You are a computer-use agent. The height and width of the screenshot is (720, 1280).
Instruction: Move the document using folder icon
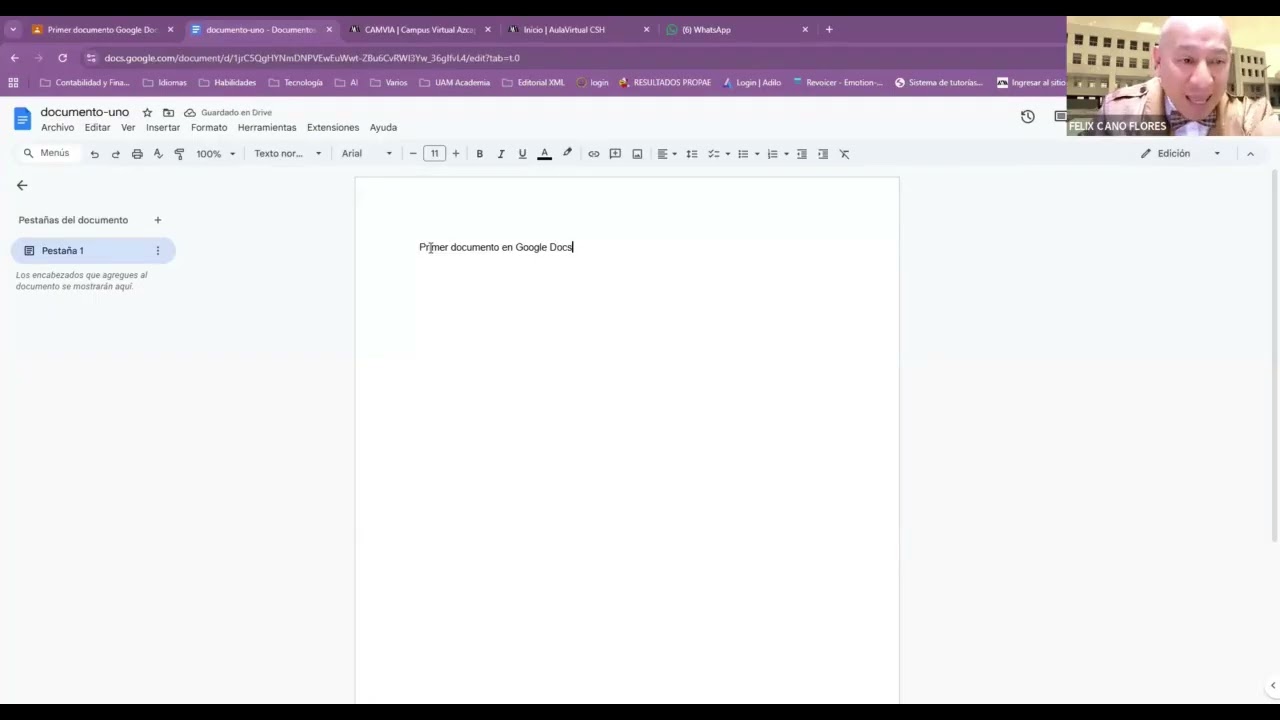[168, 113]
